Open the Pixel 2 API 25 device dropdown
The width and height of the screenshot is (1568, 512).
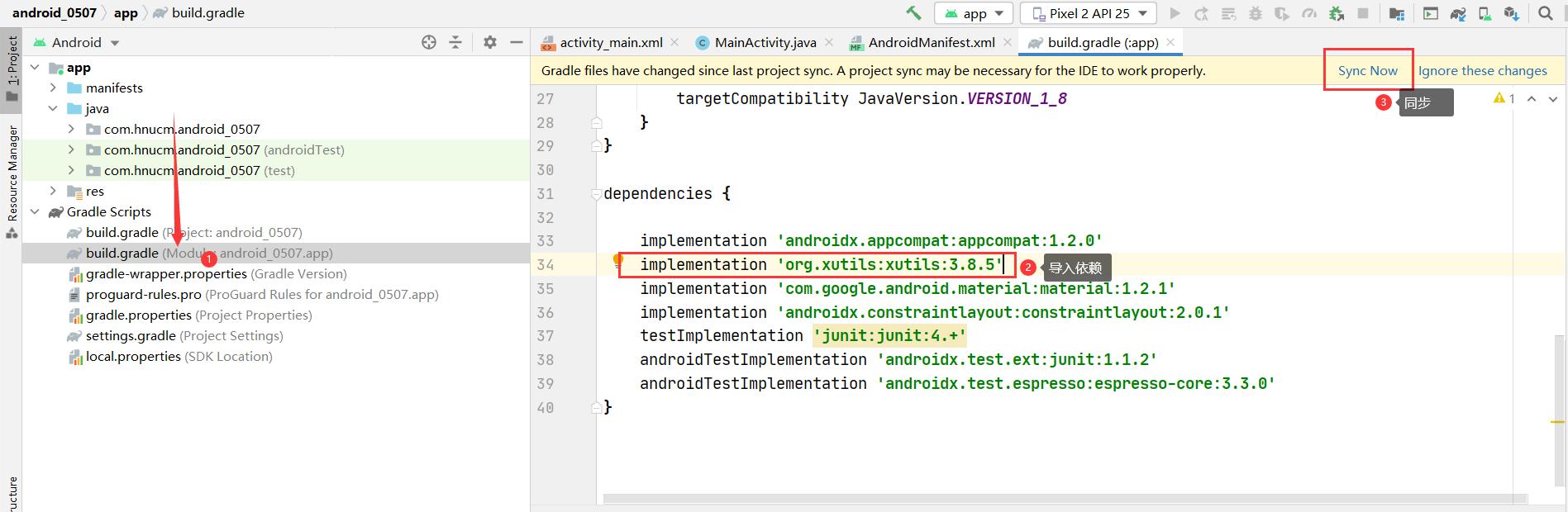[x=1089, y=13]
